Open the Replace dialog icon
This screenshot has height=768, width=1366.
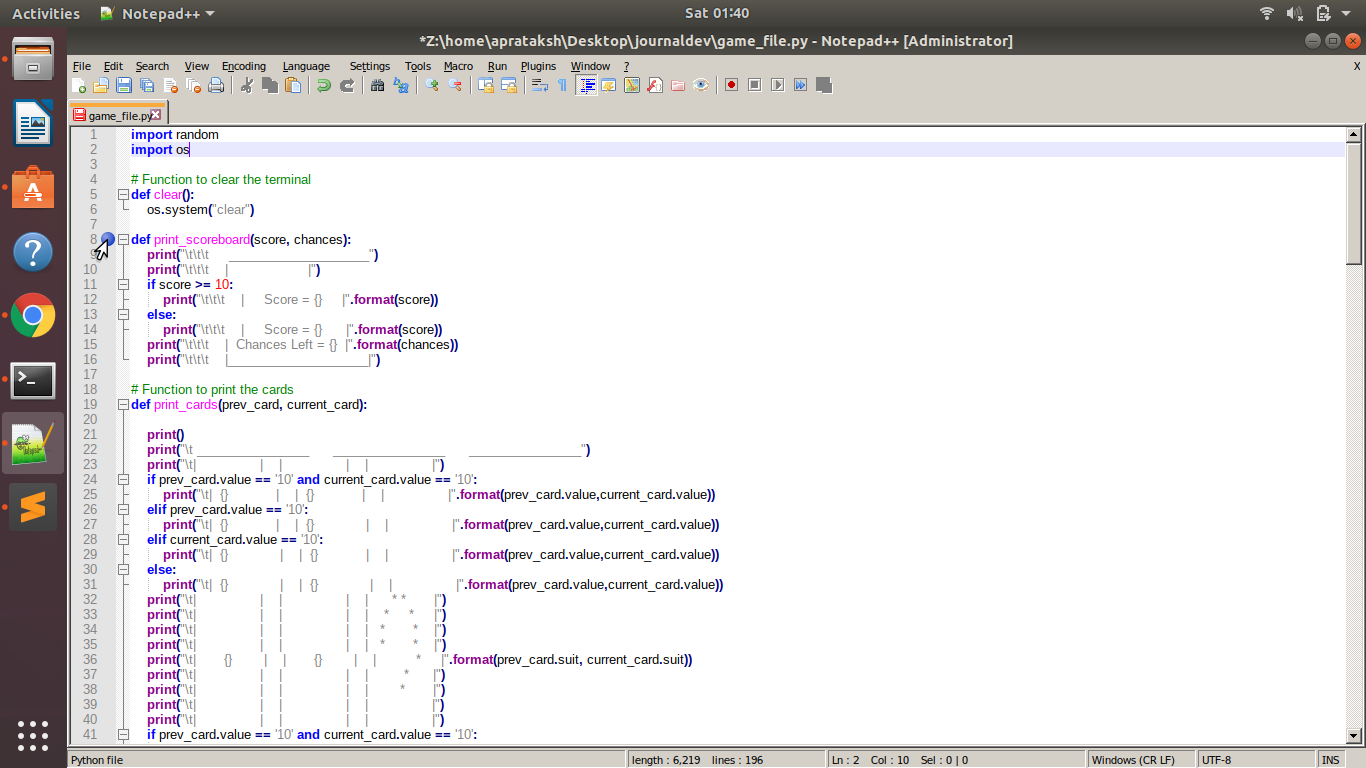[x=401, y=85]
